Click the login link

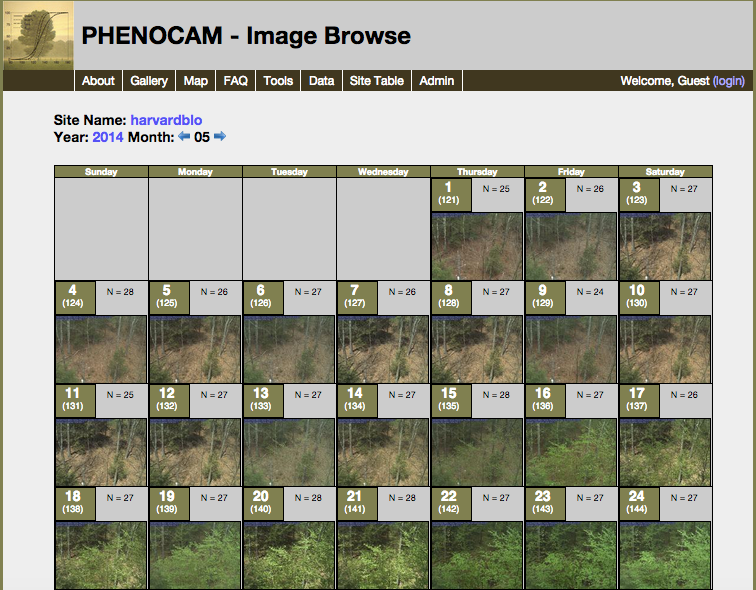[729, 80]
